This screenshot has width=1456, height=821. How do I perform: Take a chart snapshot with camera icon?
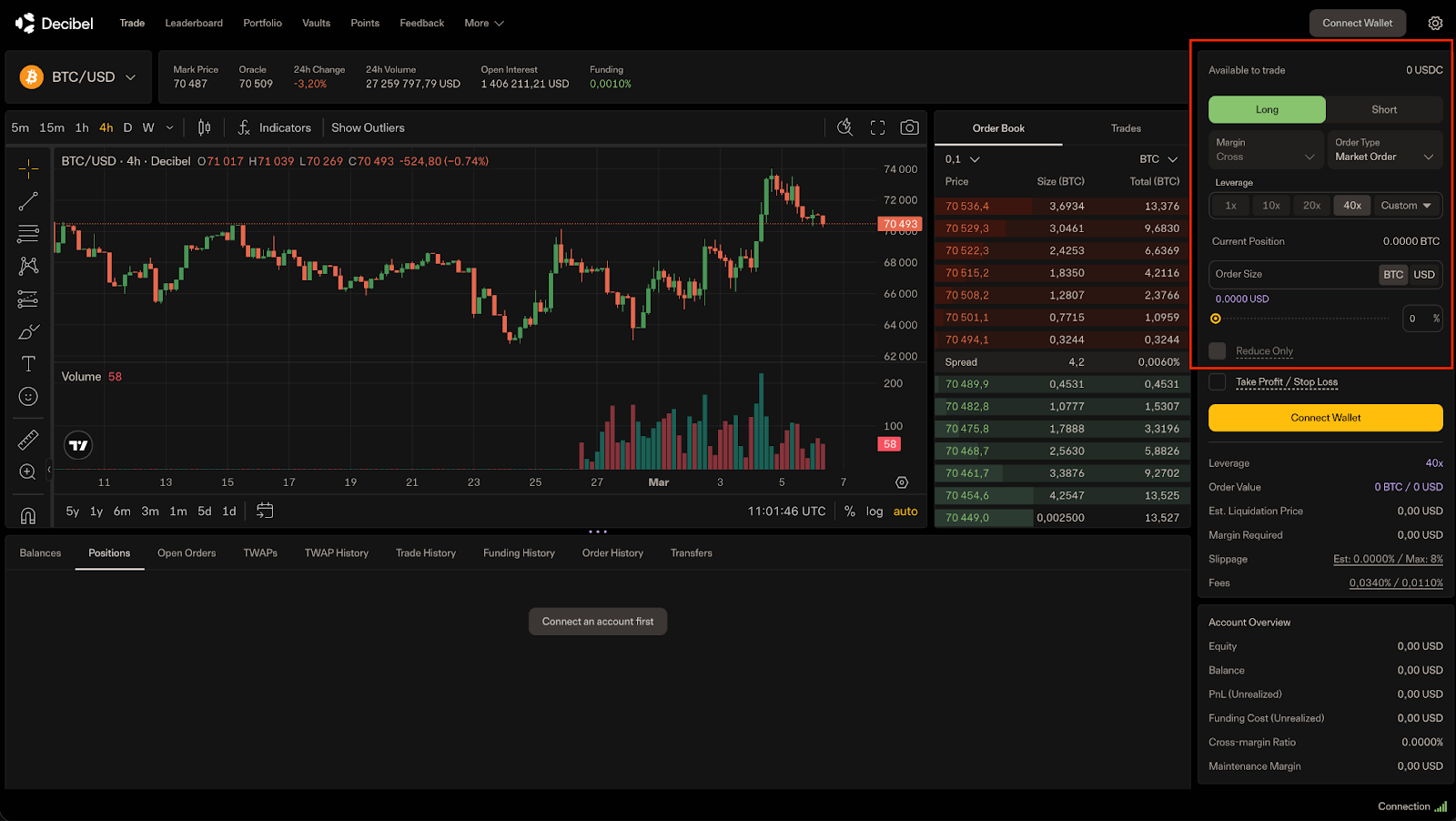909,127
